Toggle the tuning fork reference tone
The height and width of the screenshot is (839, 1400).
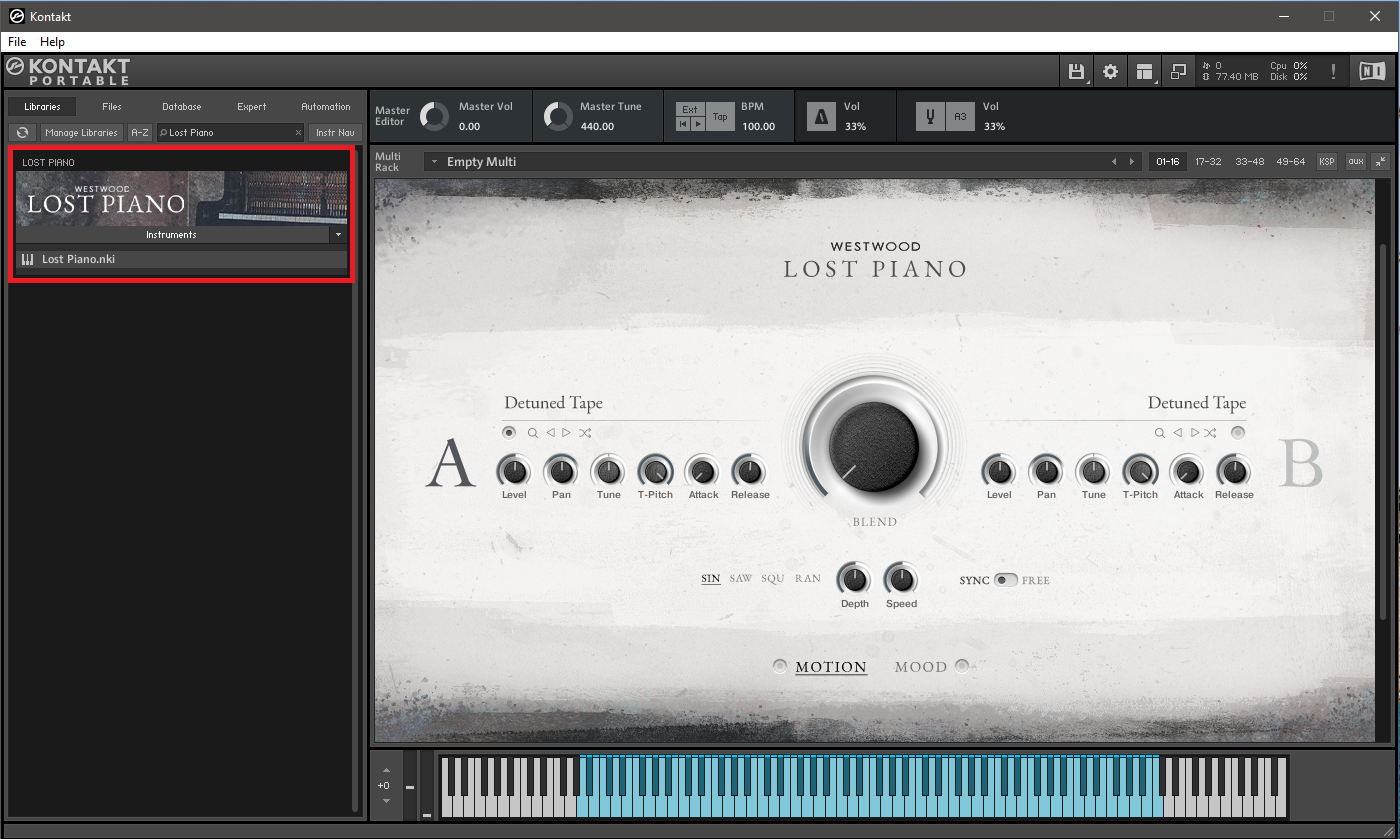pos(930,117)
